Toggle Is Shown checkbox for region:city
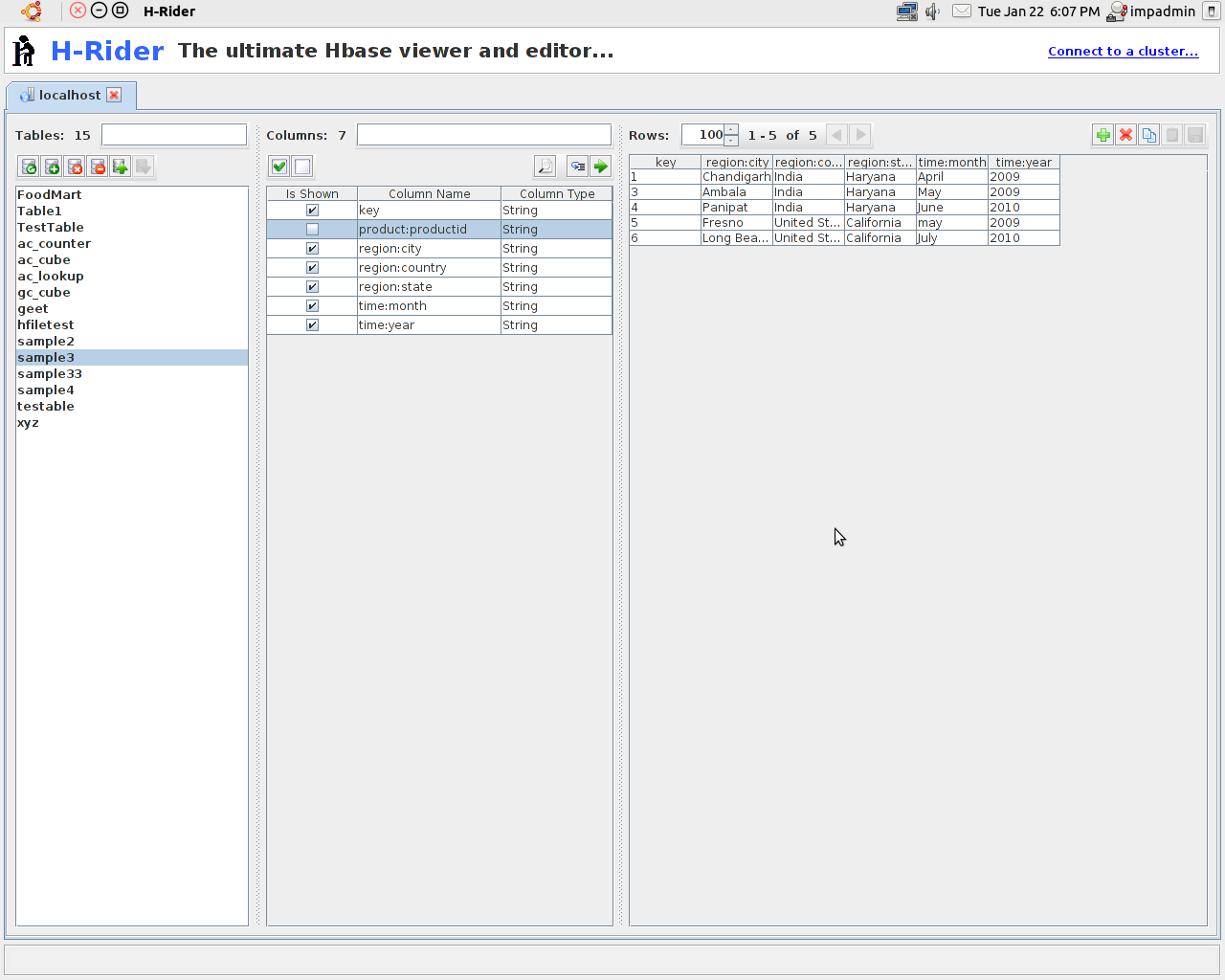Screen dimensions: 1225x980 312,249
